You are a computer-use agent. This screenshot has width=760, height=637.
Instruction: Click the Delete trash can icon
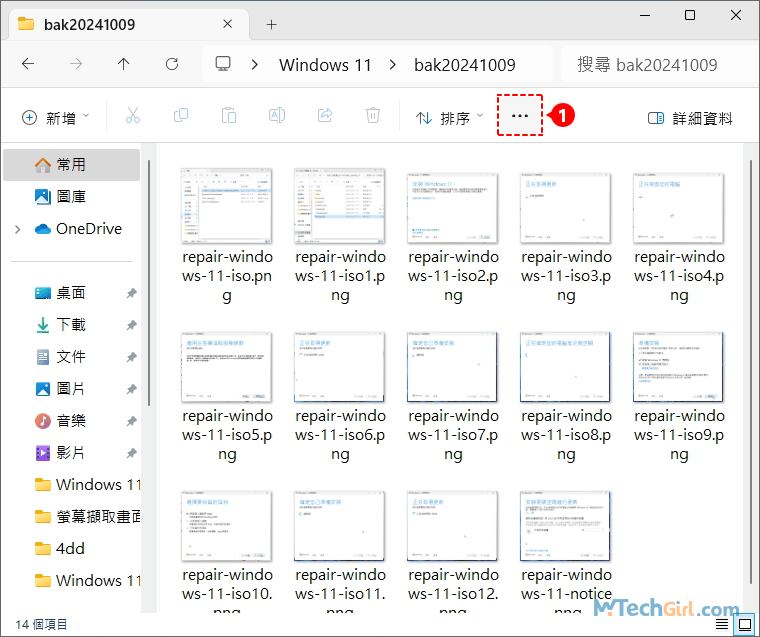point(373,117)
